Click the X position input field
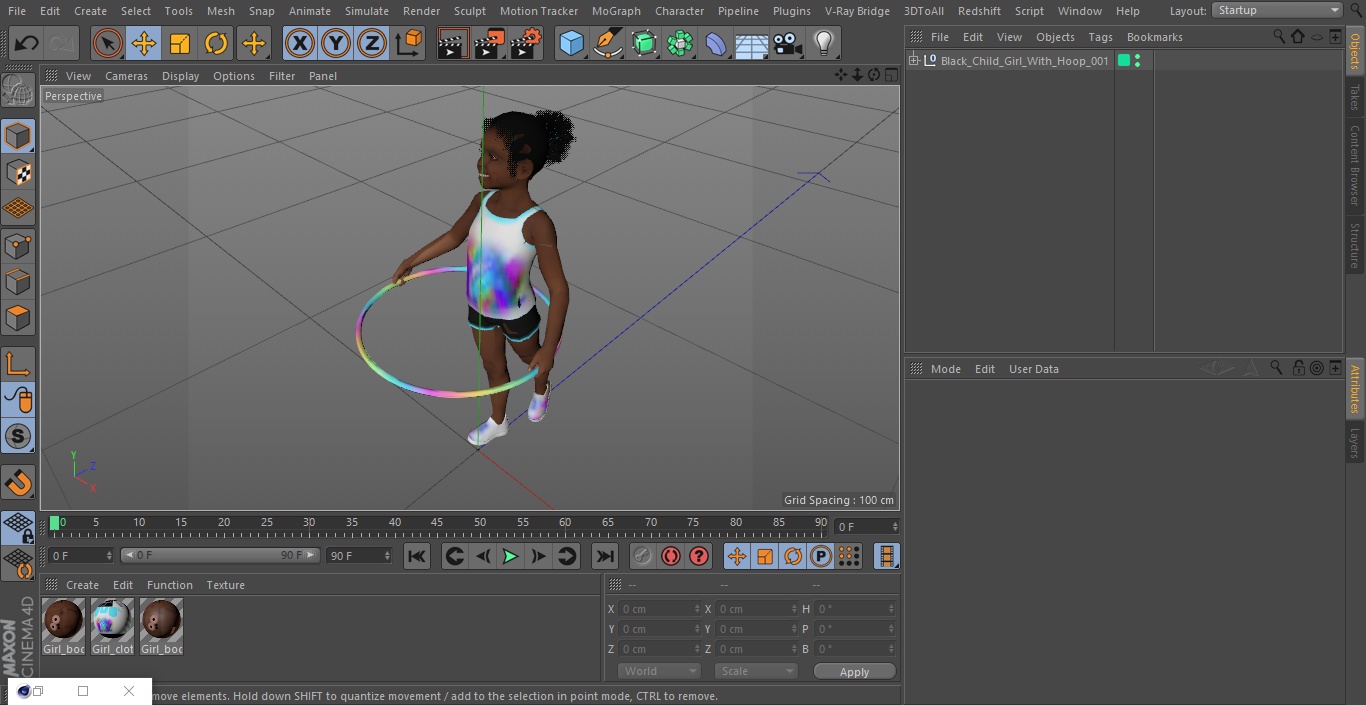The image size is (1366, 705). pos(659,609)
